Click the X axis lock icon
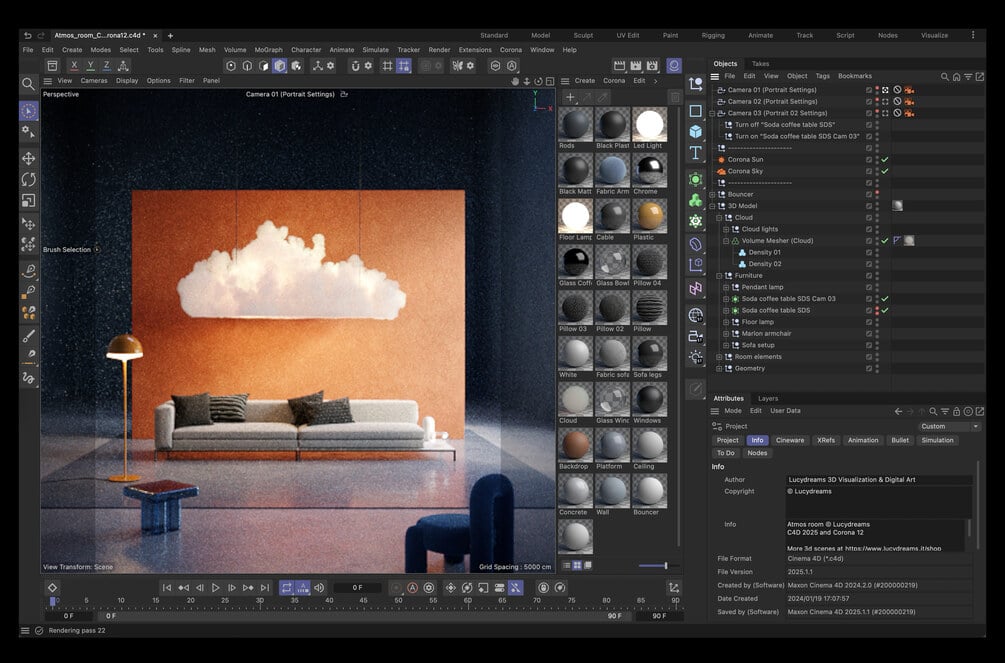This screenshot has height=663, width=1005. point(75,66)
